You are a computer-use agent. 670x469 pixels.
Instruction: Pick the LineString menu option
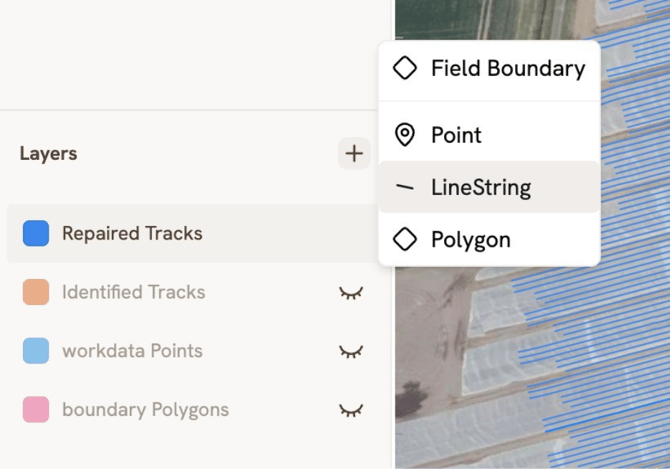[x=480, y=187]
